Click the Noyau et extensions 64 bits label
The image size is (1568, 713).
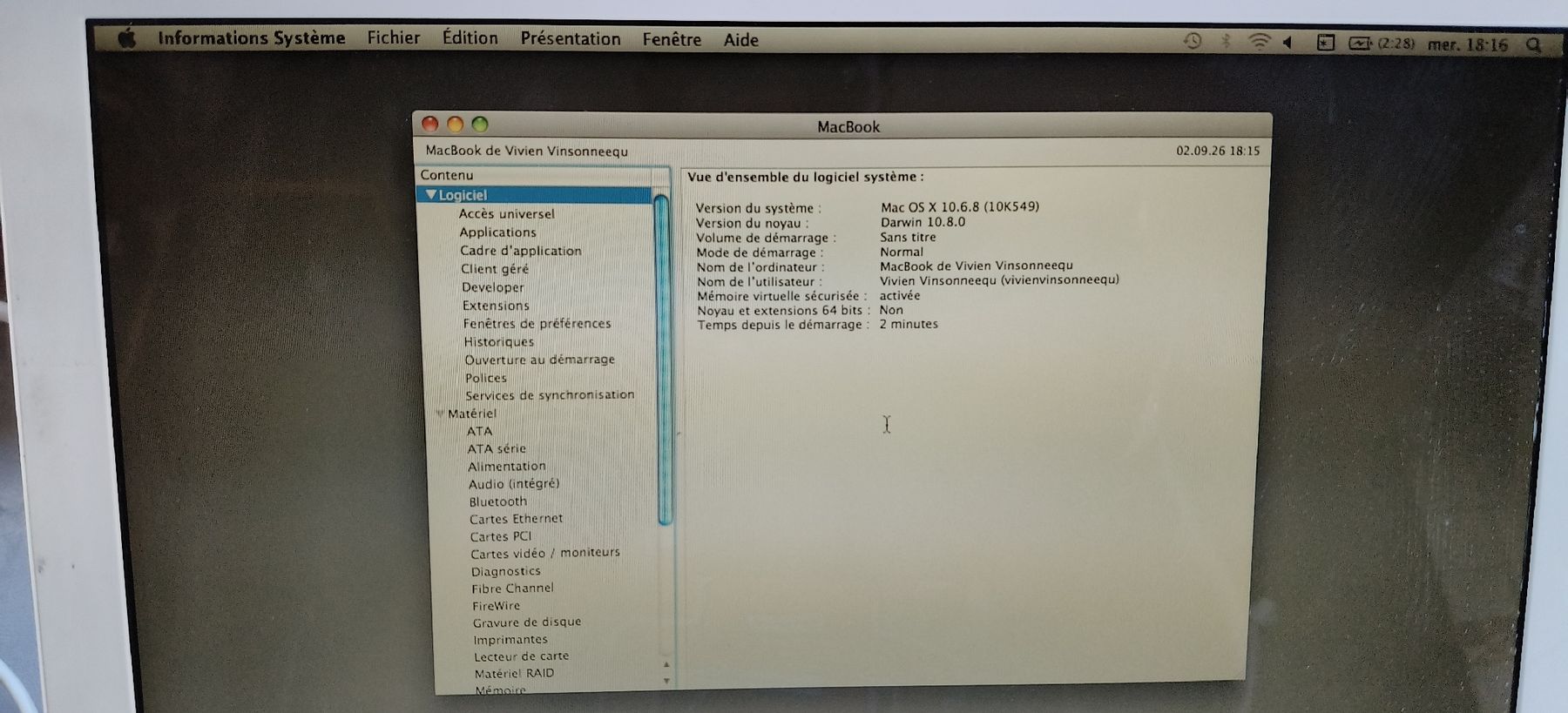pyautogui.click(x=783, y=311)
